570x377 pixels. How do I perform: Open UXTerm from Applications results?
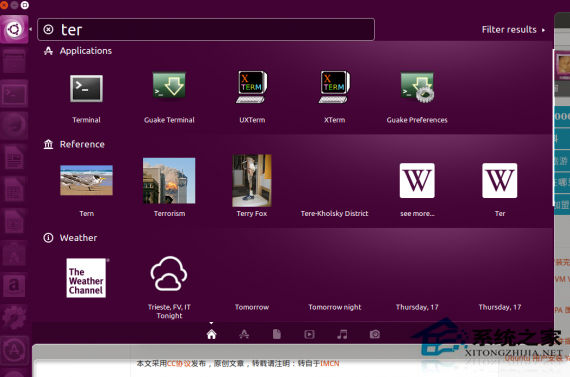click(x=252, y=87)
